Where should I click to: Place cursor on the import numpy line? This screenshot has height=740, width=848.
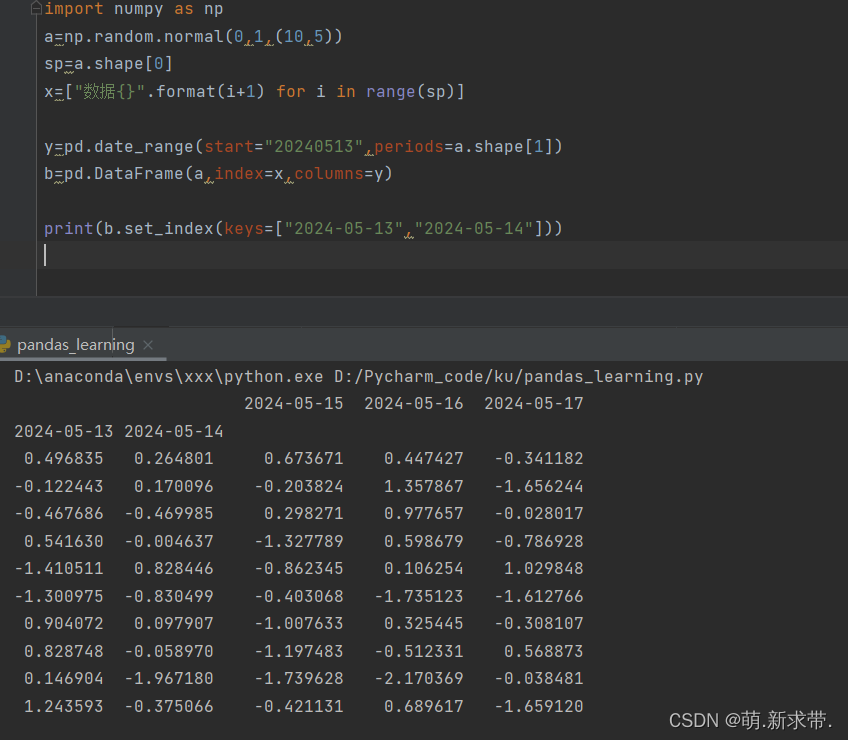(130, 9)
